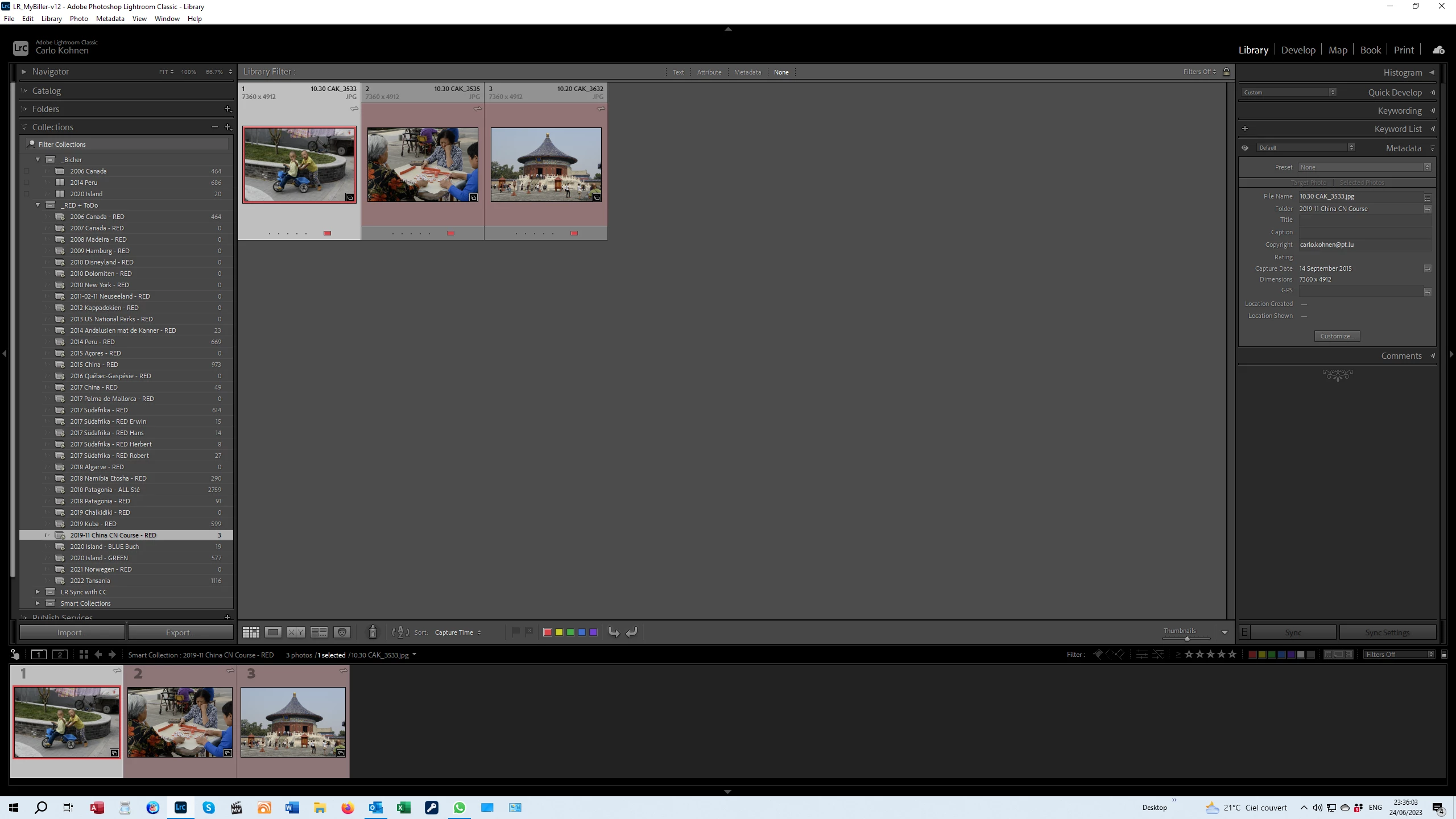Toggle Metadata panel eye icon

point(1245,148)
